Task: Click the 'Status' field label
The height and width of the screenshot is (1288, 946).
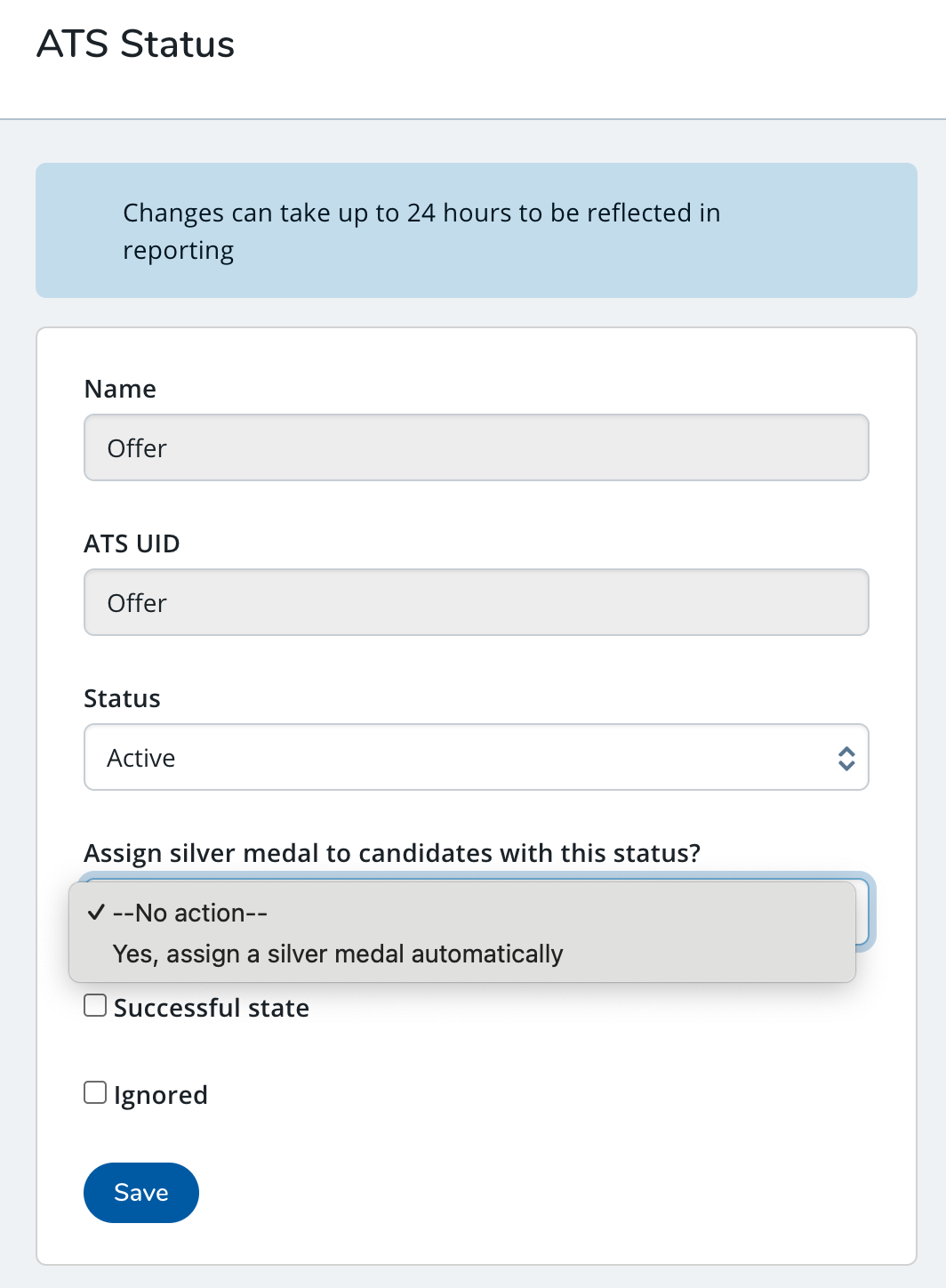Action: point(122,698)
